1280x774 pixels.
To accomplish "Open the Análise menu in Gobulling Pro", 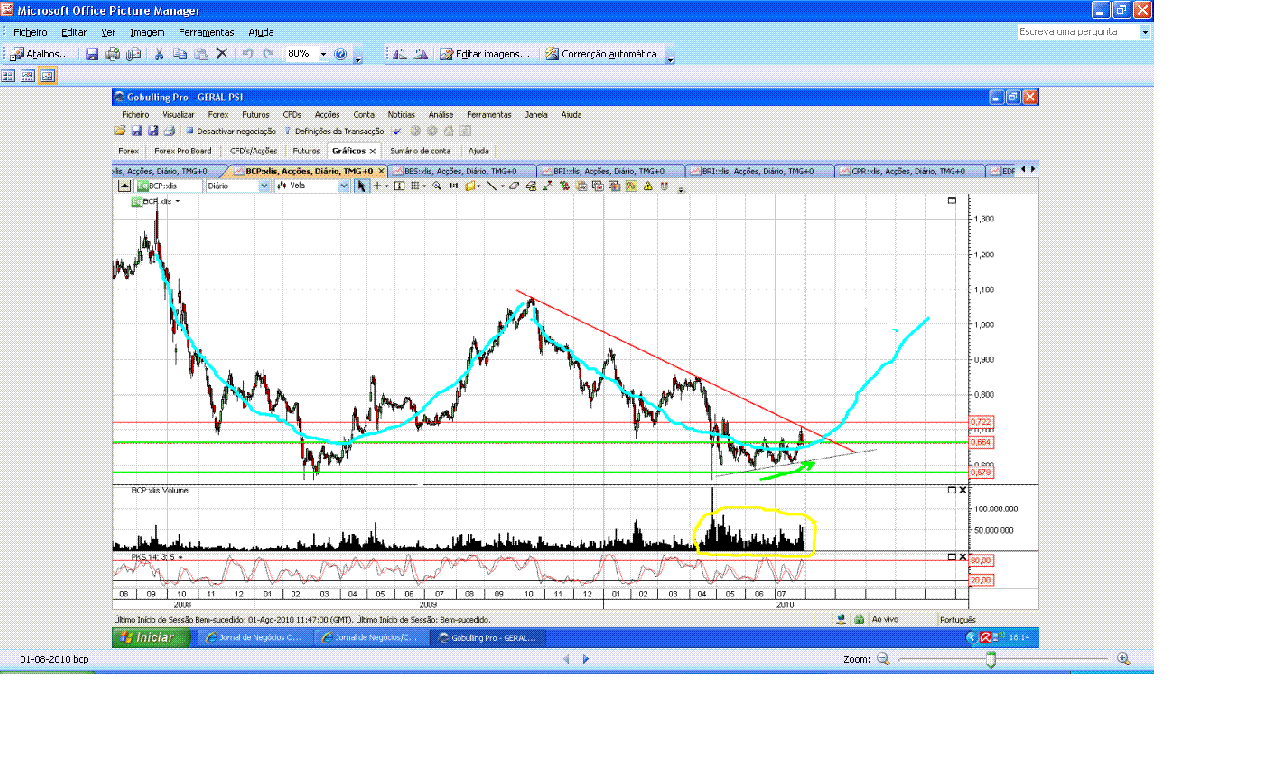I will click(x=440, y=115).
